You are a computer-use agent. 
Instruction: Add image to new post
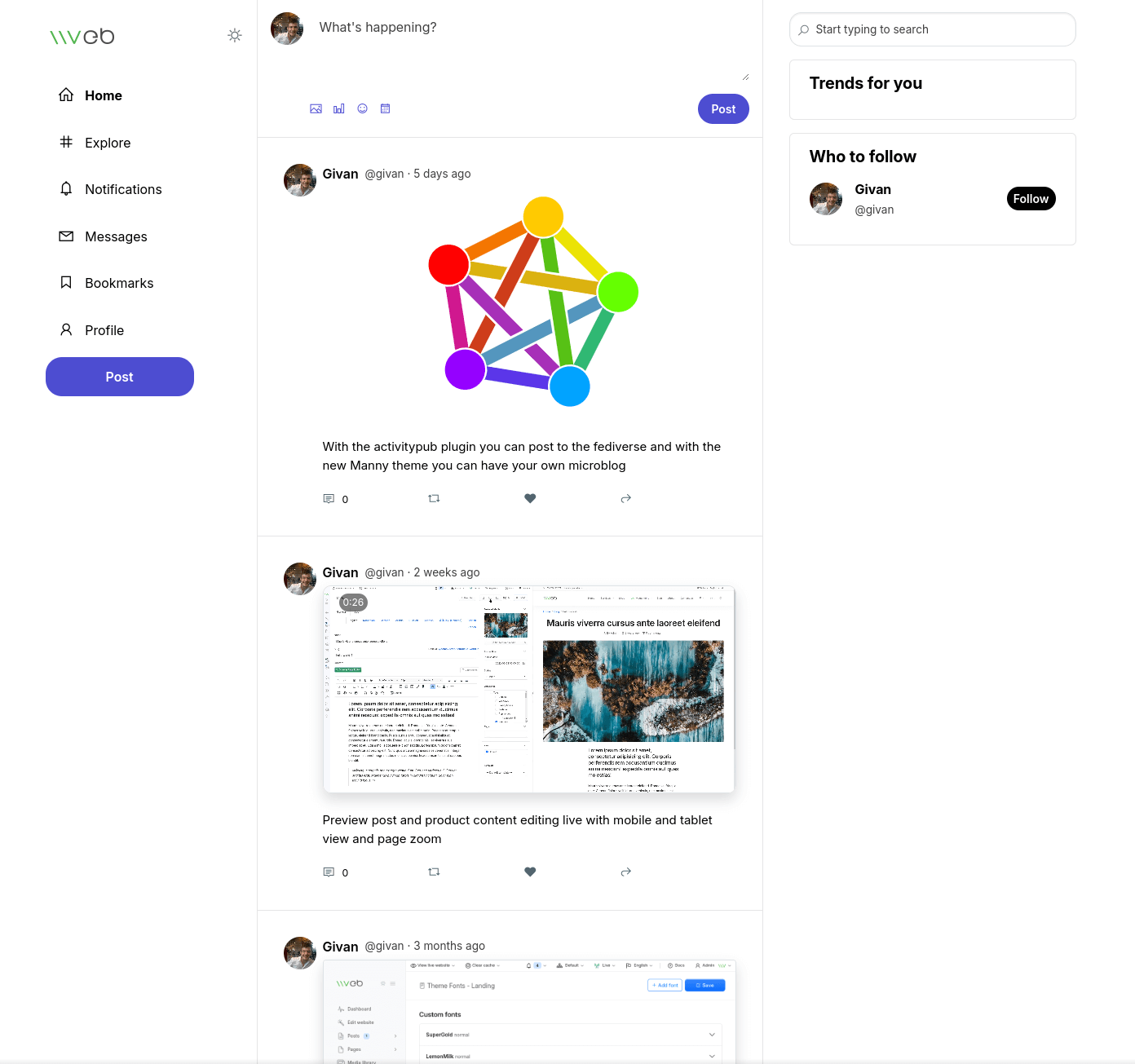pyautogui.click(x=316, y=108)
